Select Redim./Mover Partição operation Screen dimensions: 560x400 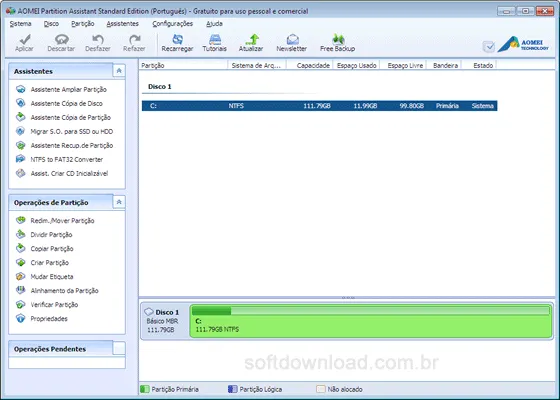[x=62, y=220]
